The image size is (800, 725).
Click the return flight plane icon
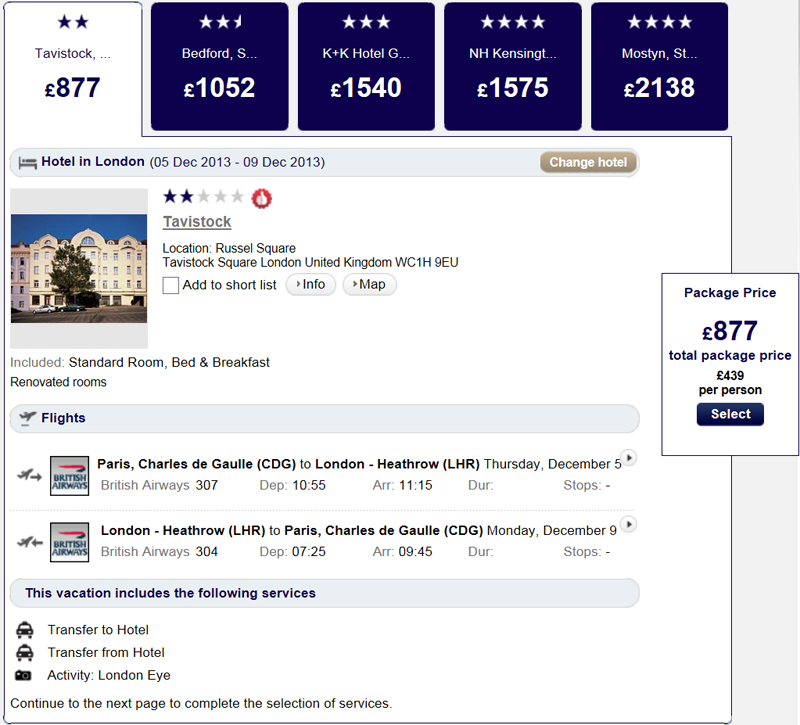(29, 542)
